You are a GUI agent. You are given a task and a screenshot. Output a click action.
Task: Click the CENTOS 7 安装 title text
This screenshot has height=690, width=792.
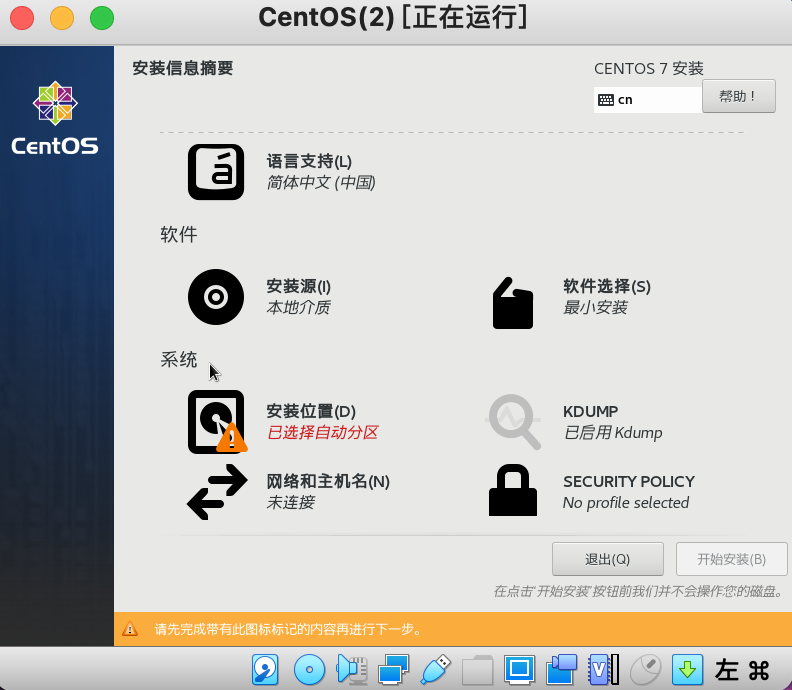649,68
